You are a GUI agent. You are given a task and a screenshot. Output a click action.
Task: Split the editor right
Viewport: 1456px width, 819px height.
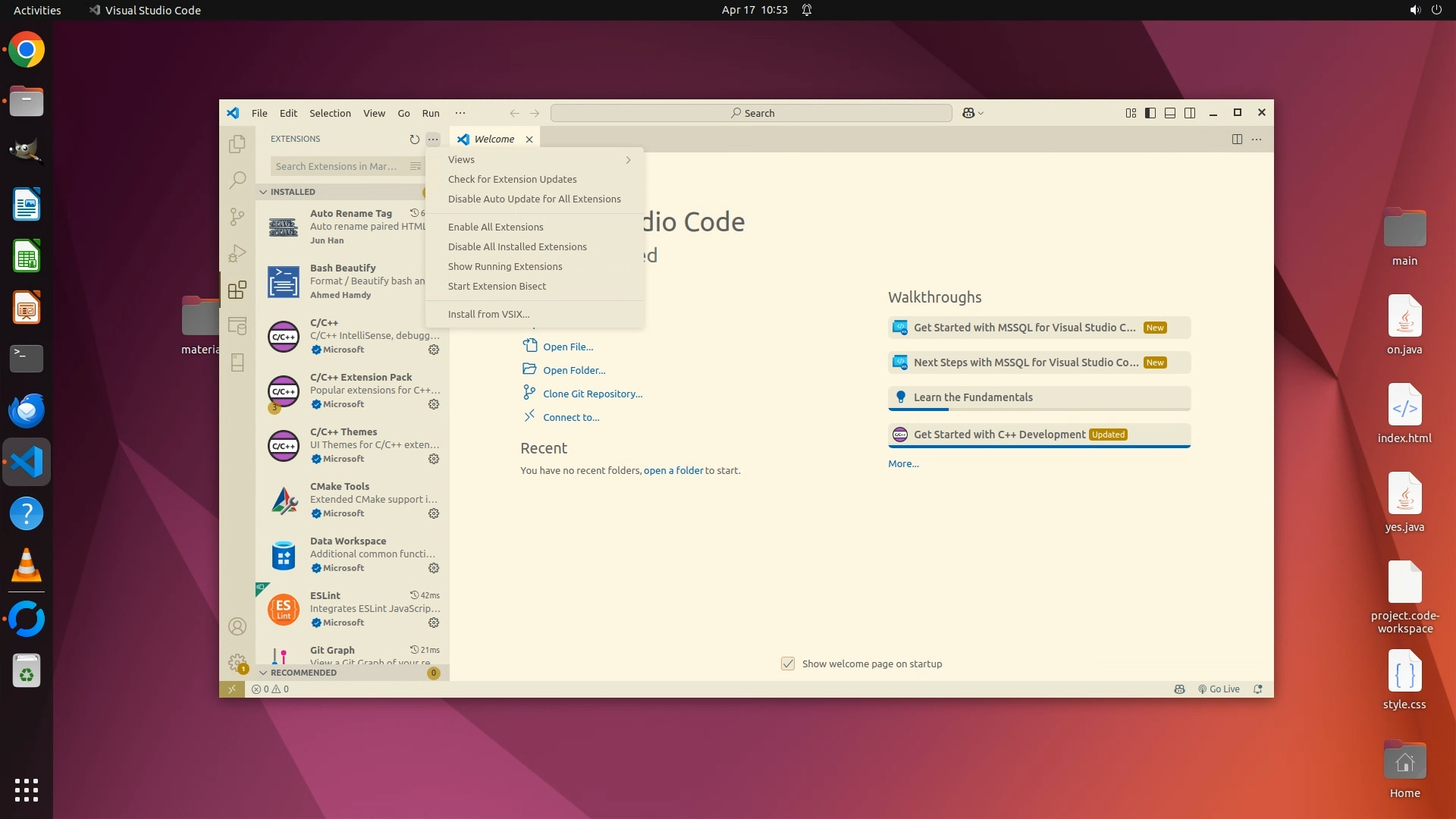[1237, 140]
